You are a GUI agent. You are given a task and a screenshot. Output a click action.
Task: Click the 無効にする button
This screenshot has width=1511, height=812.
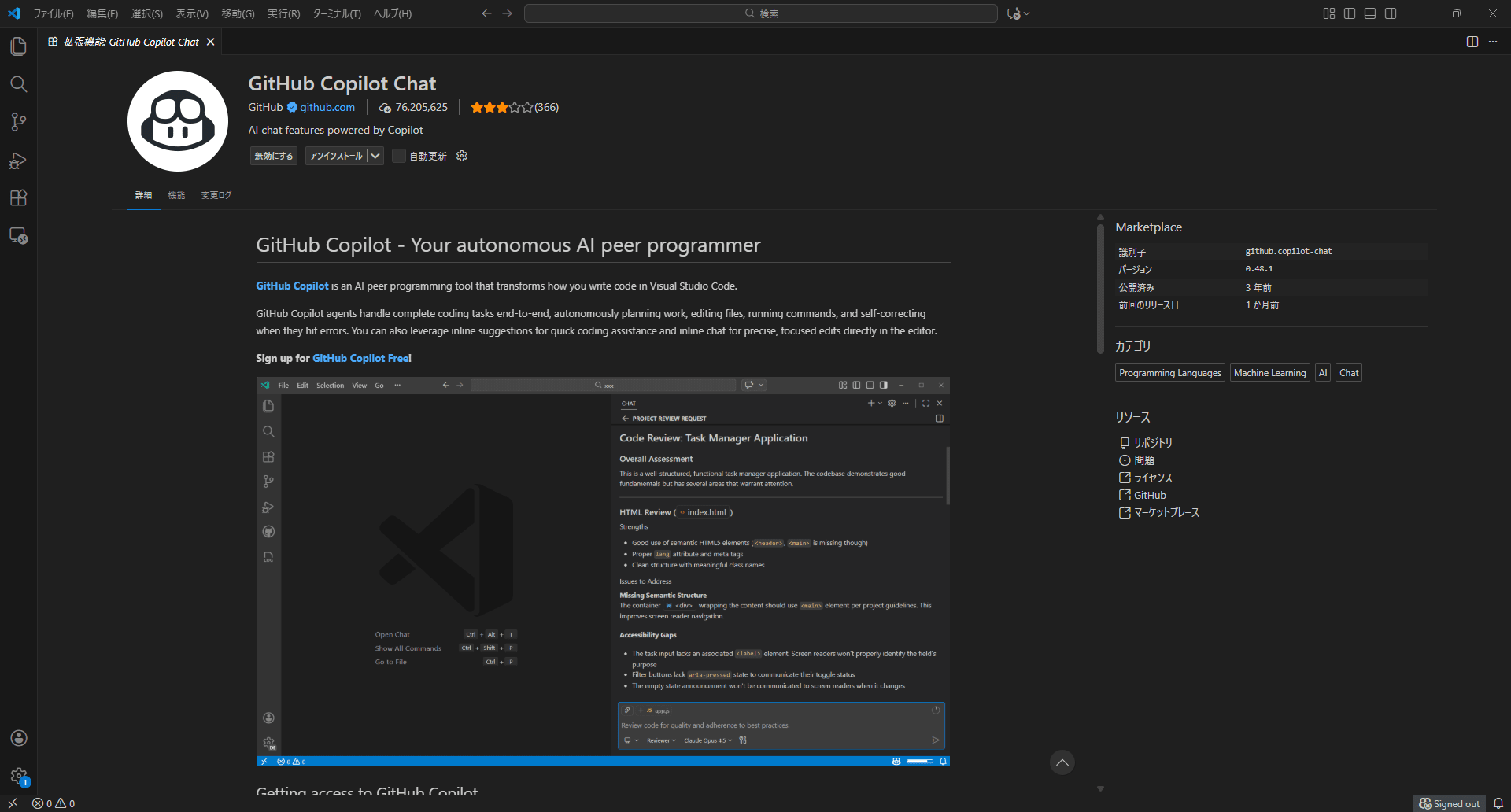pyautogui.click(x=274, y=156)
